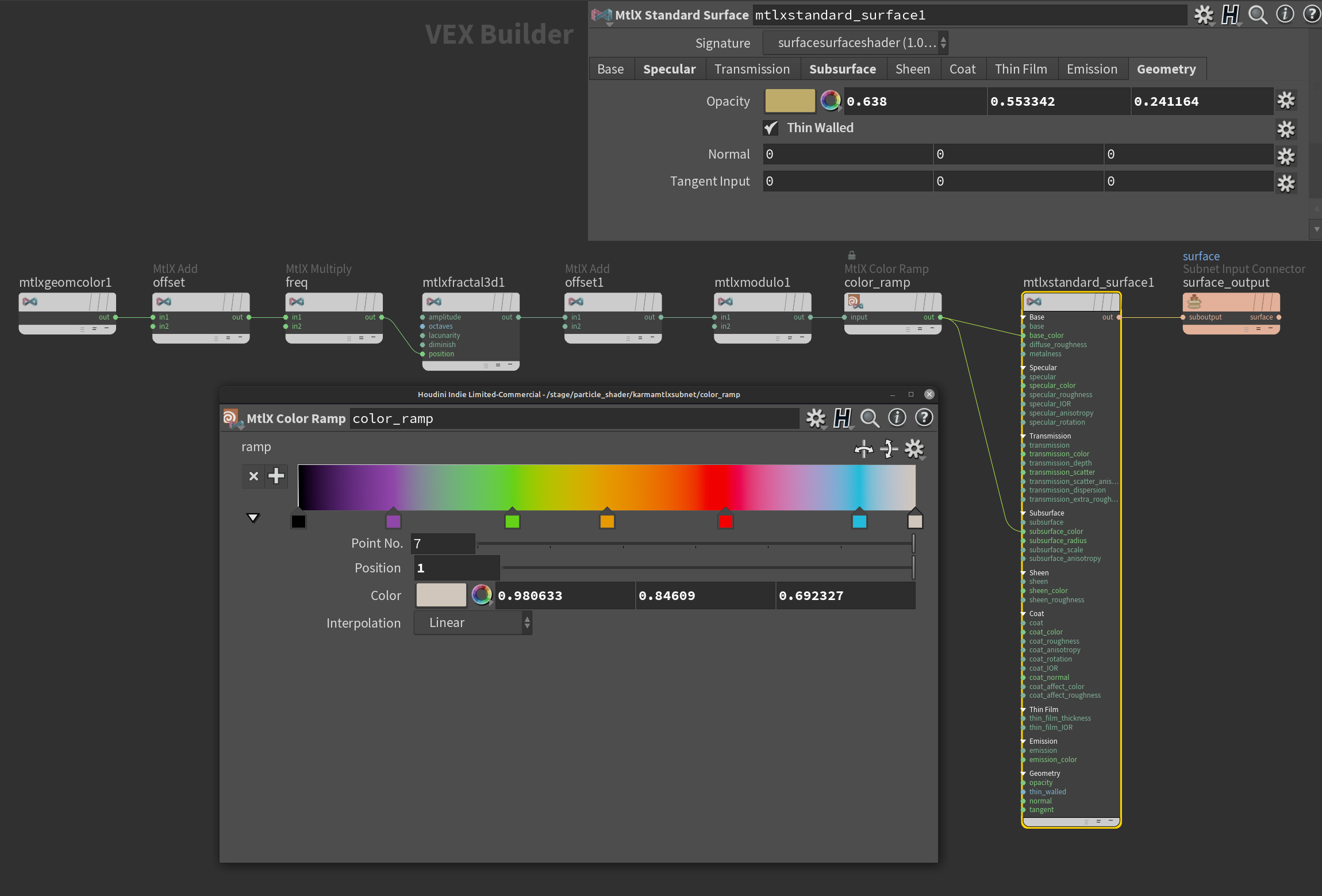Click the help icon in the Color Ramp header
The height and width of the screenshot is (896, 1322).
click(x=924, y=418)
